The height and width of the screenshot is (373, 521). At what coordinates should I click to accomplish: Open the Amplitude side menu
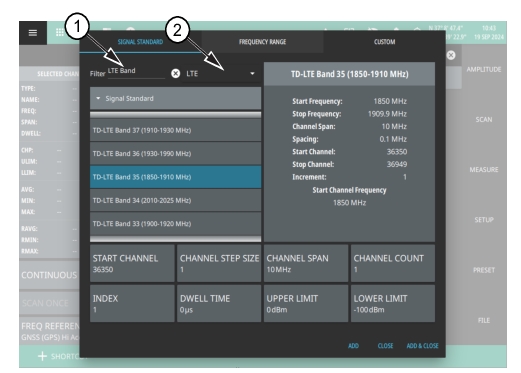tap(484, 69)
